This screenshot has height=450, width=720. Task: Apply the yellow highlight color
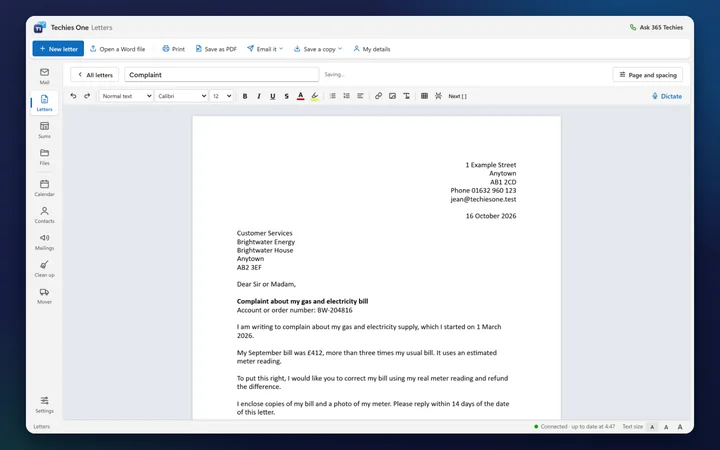click(315, 96)
